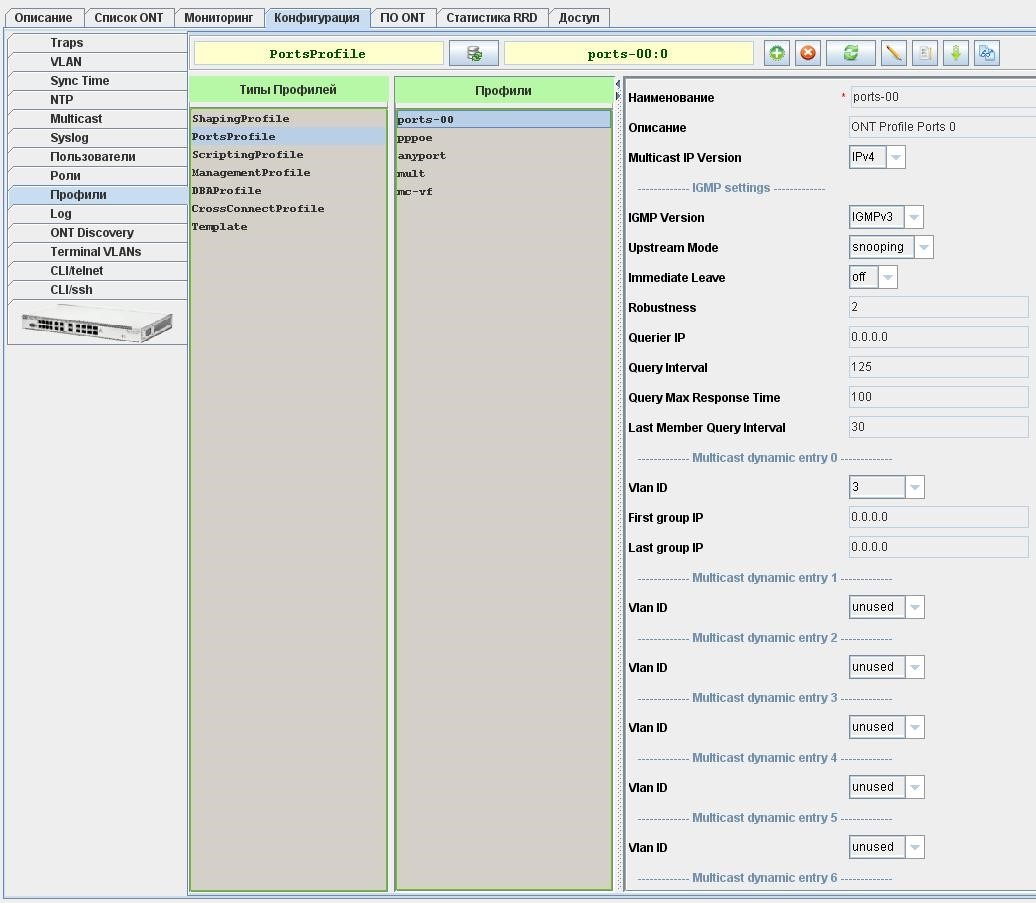1036x903 pixels.
Task: Click the database reload icon beside PortsProfile
Action: (x=474, y=54)
